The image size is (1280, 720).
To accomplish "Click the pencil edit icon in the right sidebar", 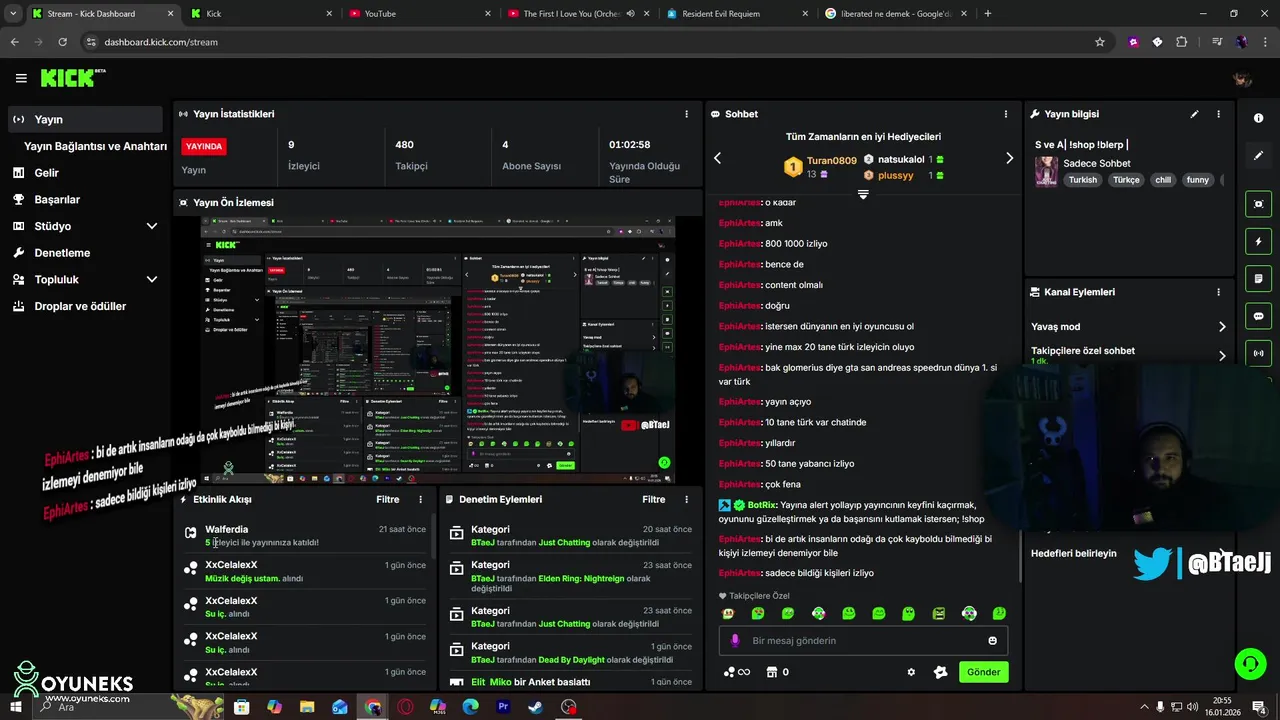I will 1258,156.
